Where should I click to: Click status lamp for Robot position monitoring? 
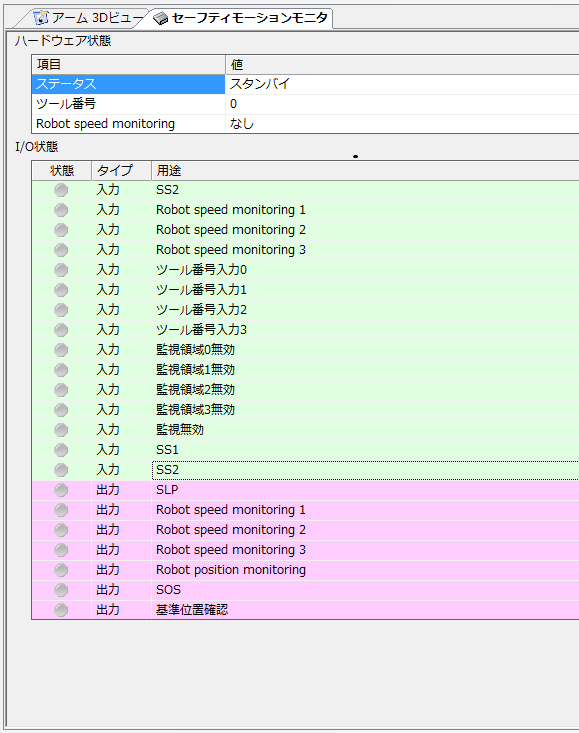[61, 570]
